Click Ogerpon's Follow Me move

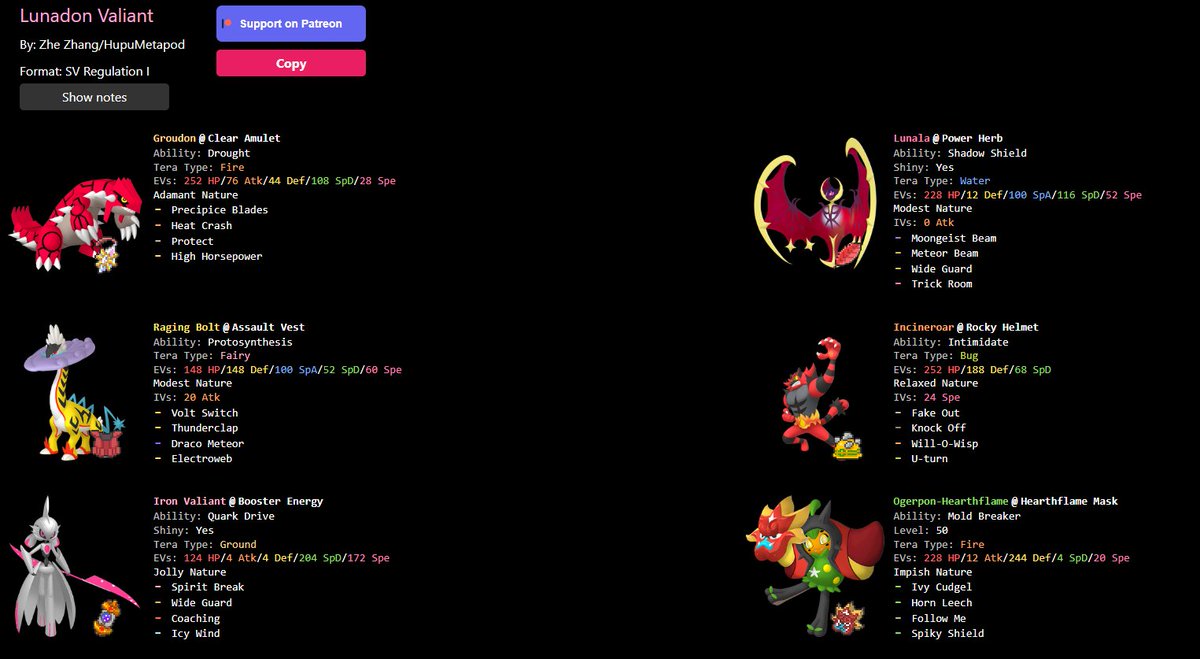[x=938, y=618]
